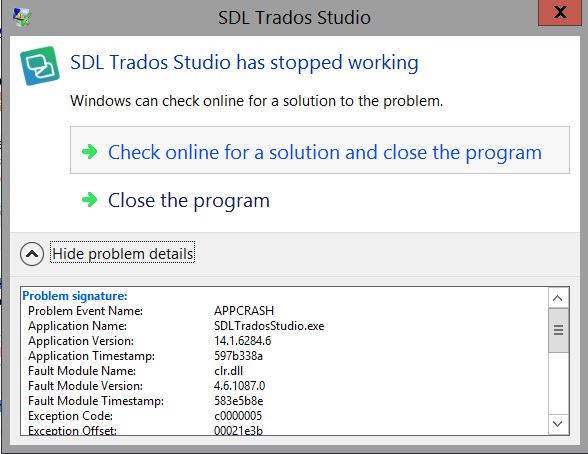
Task: Click the Application Version label
Action: click(81, 341)
